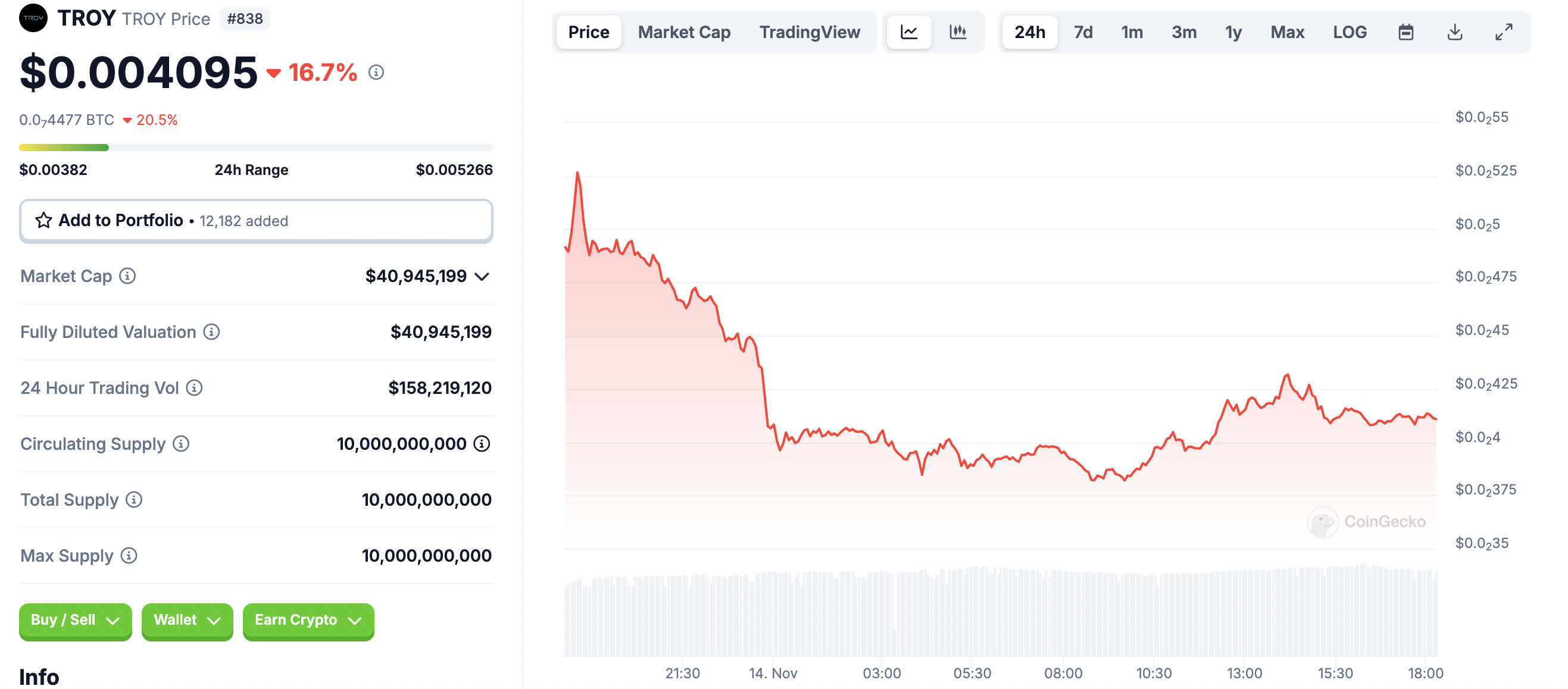Toggle LOG scale on the chart

pyautogui.click(x=1350, y=32)
